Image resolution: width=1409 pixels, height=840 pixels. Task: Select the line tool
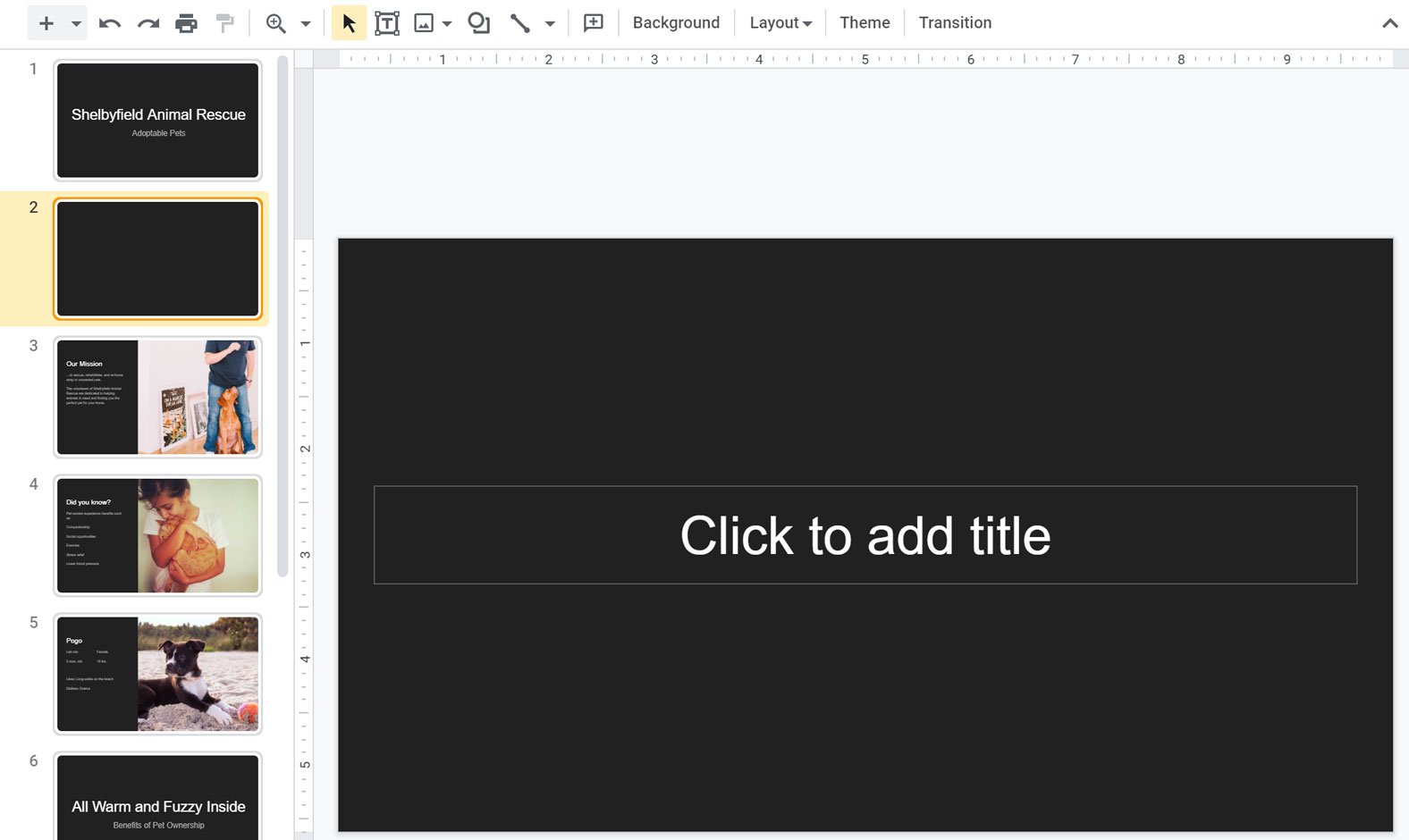[519, 23]
